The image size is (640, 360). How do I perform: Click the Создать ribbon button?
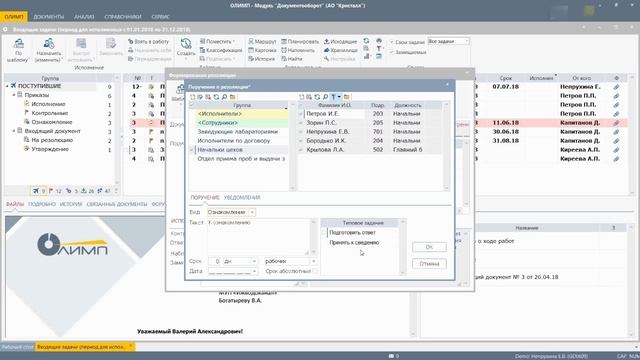tap(186, 48)
